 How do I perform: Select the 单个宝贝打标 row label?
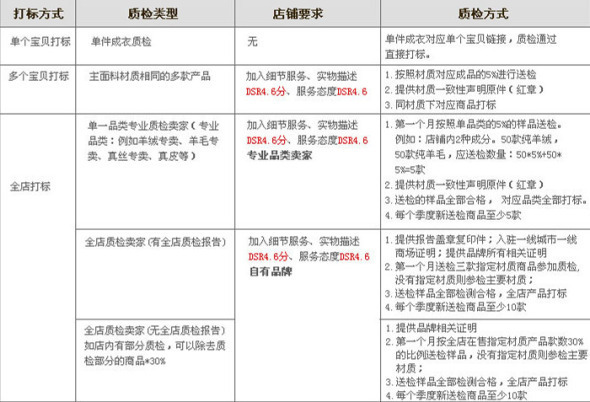40,41
